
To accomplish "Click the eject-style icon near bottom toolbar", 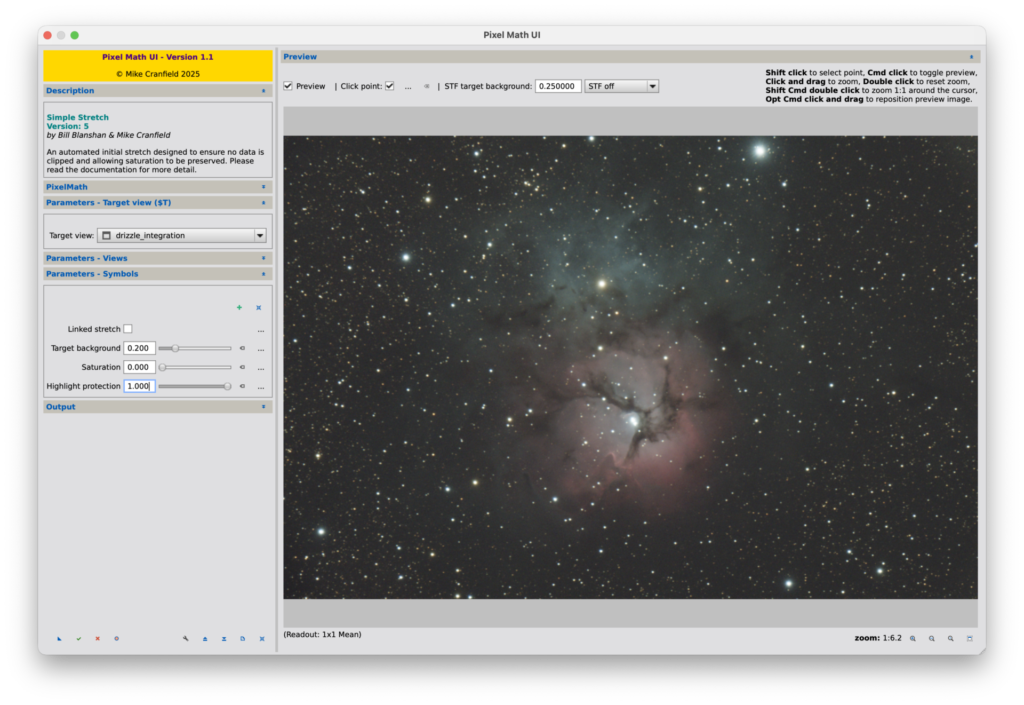I will pyautogui.click(x=204, y=638).
